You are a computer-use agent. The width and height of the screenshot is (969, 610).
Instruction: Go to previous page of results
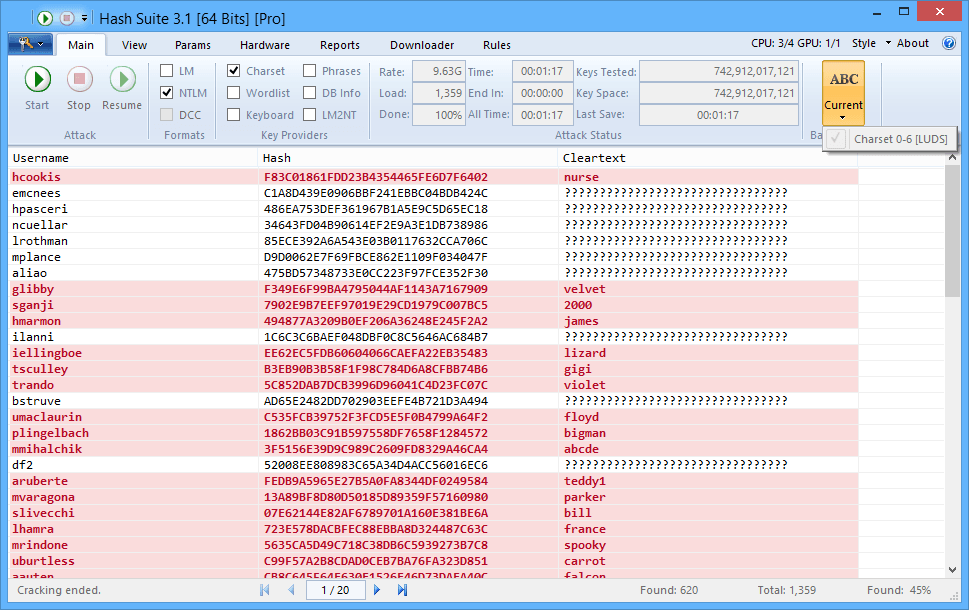click(291, 590)
